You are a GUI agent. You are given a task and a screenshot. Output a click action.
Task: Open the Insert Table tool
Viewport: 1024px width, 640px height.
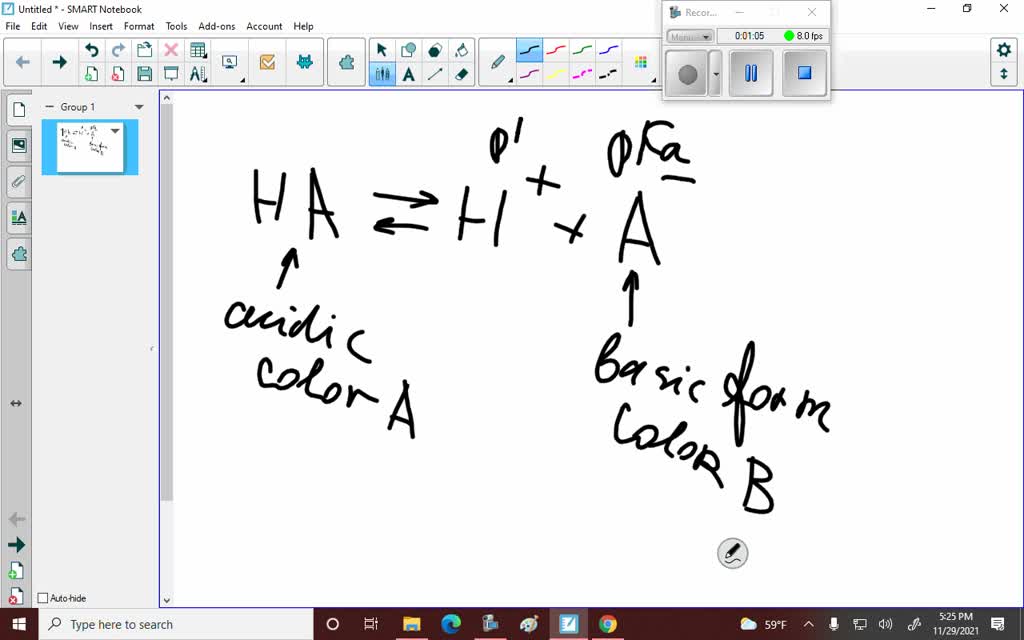[x=197, y=48]
